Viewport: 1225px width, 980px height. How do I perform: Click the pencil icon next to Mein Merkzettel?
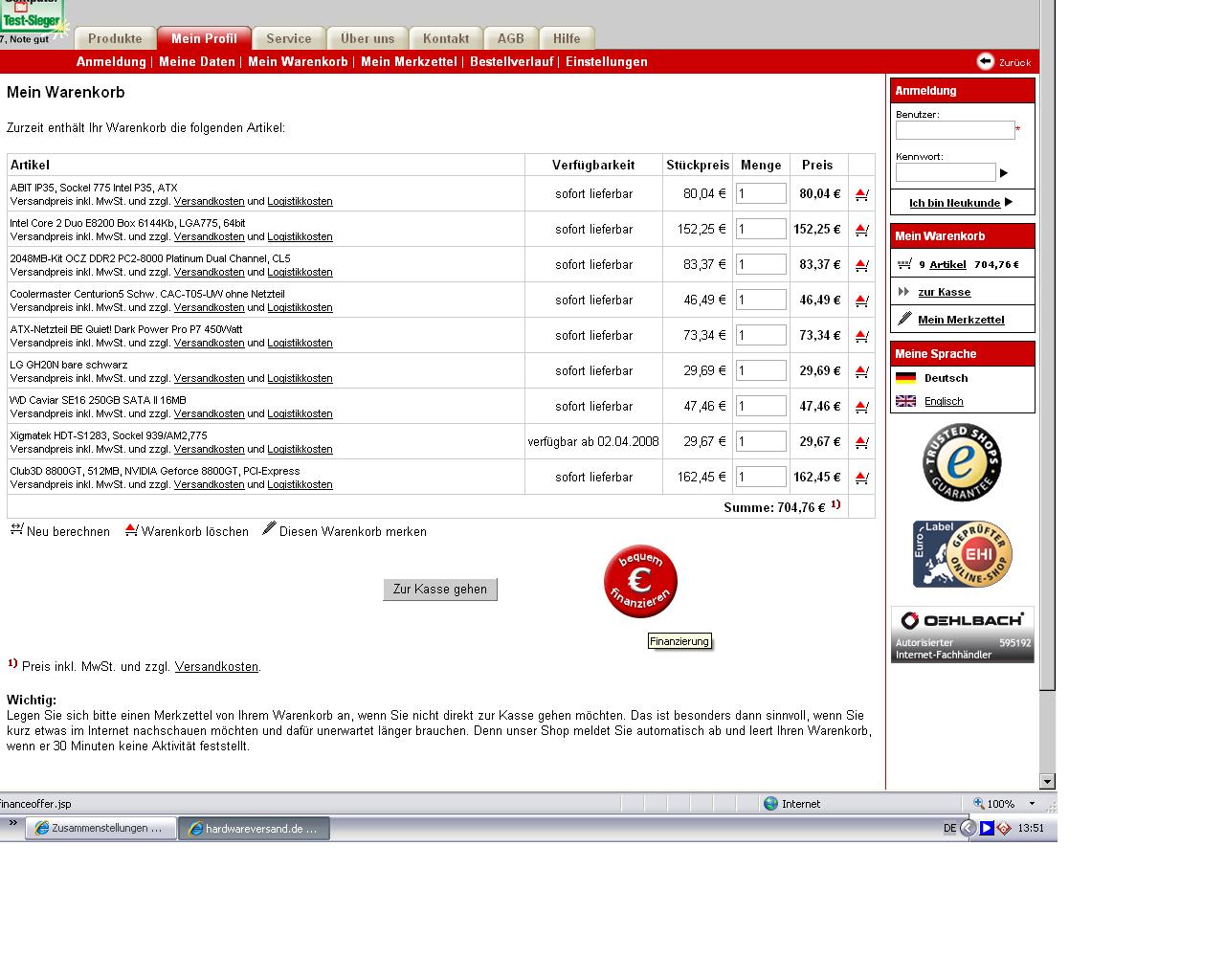(x=904, y=319)
